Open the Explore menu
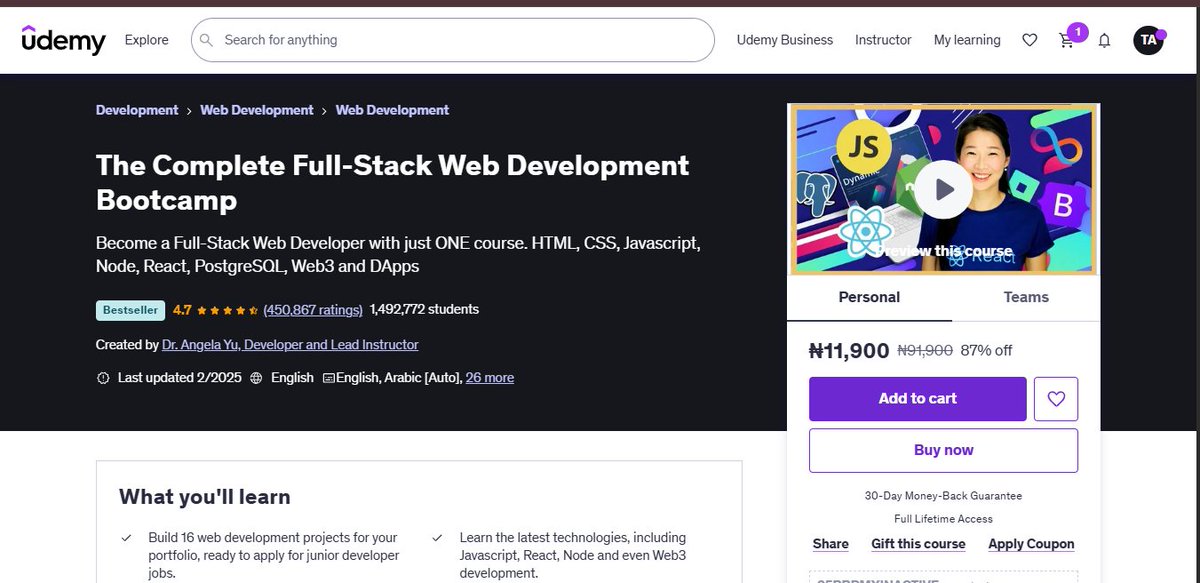 146,40
